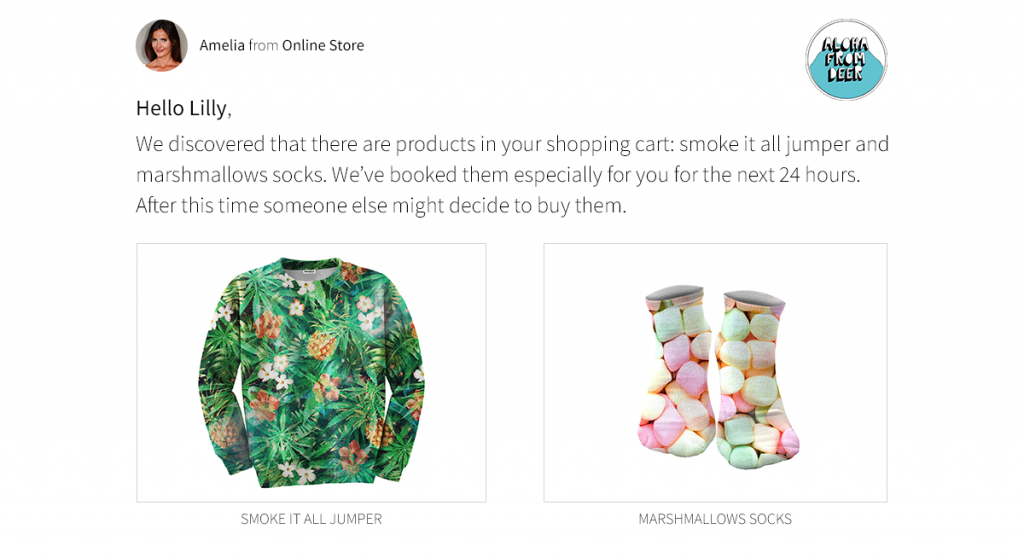
Task: Click the word 'products' in the message
Action: (436, 144)
